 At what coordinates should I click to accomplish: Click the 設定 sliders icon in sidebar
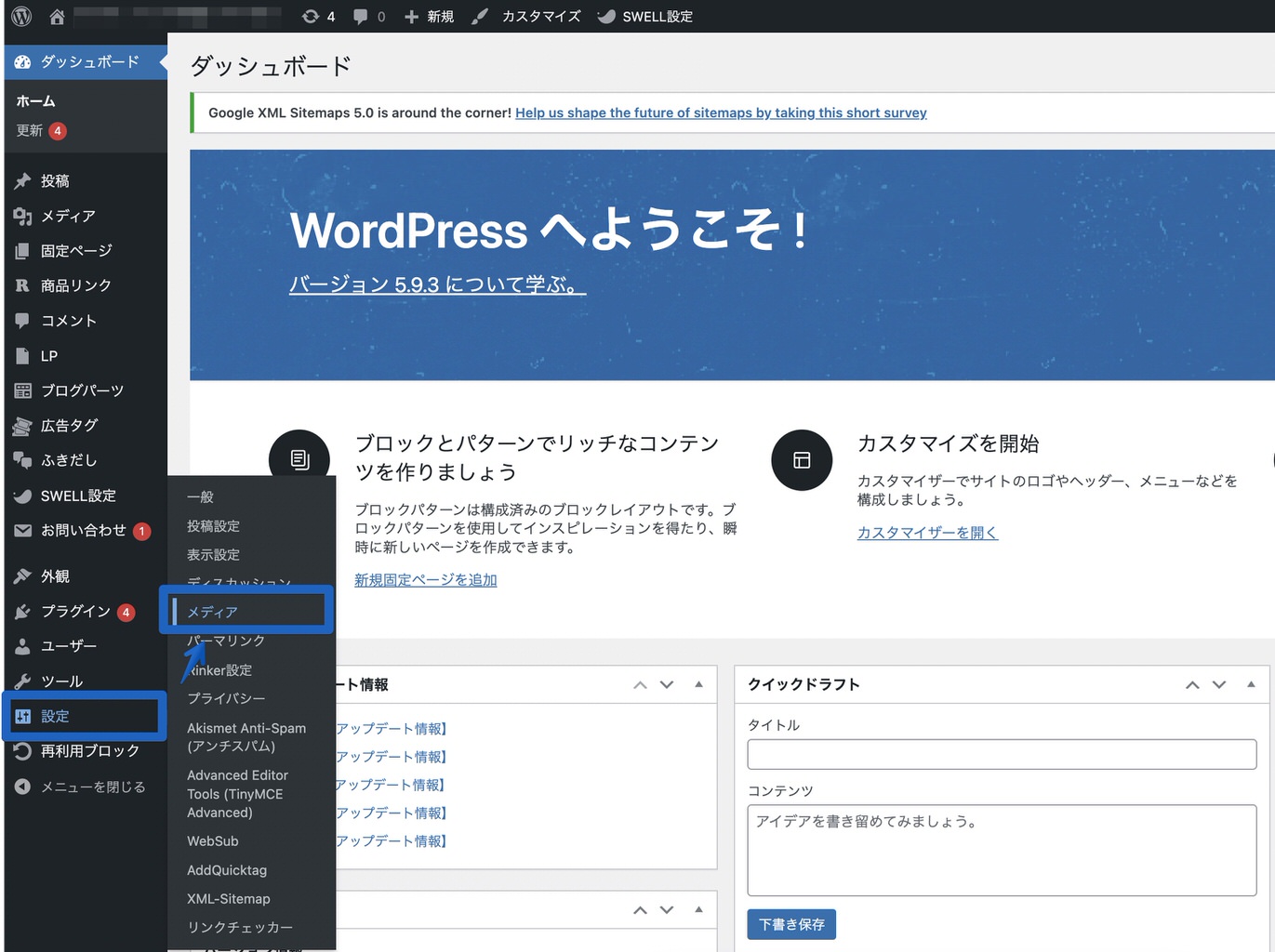click(22, 716)
